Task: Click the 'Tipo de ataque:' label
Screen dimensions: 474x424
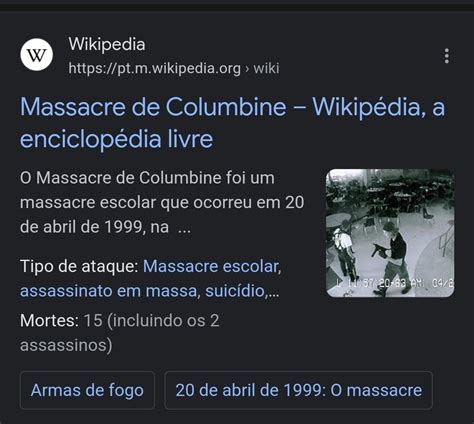Action: pos(79,266)
